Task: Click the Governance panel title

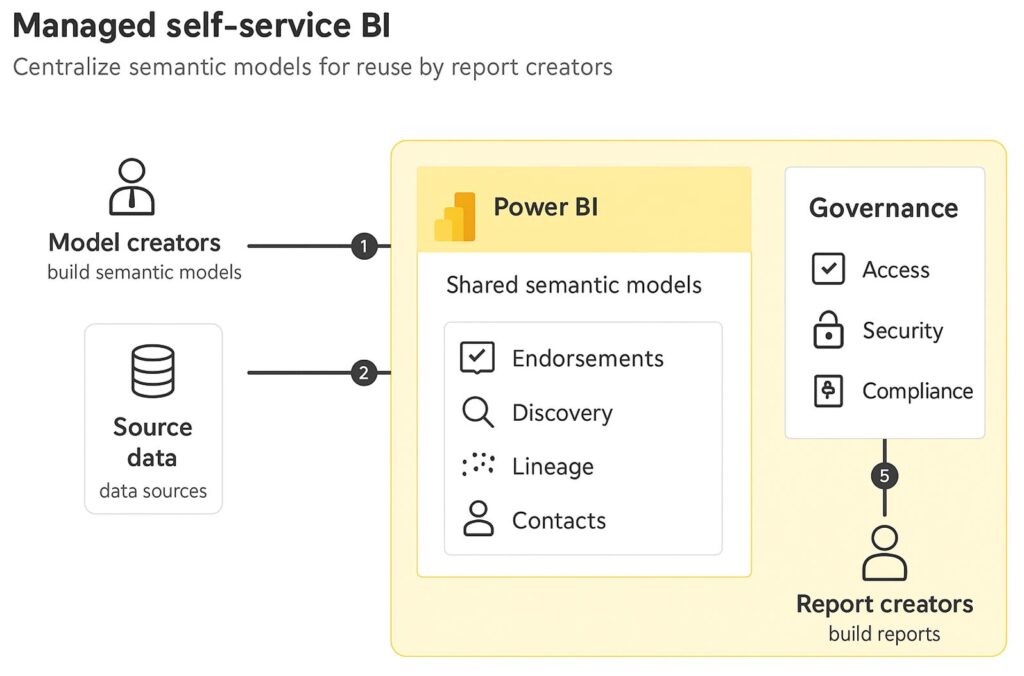Action: click(x=883, y=208)
